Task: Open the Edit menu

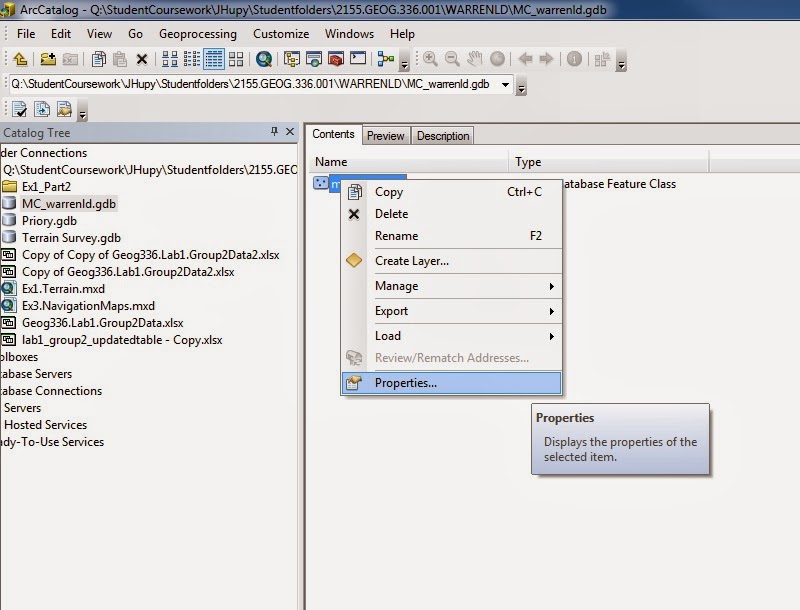Action: pos(61,34)
